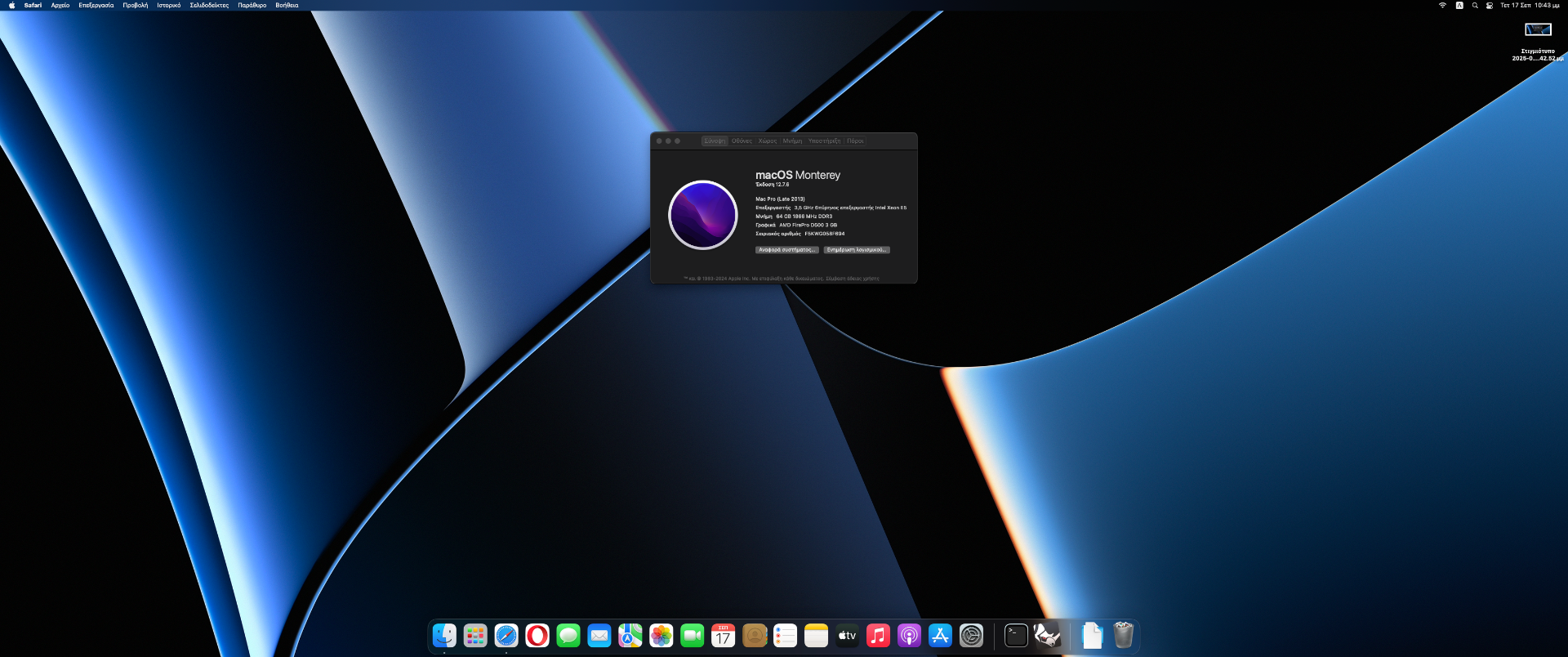Open the Σελιδοδείκτες menu
This screenshot has height=657, width=1568.
coord(209,5)
